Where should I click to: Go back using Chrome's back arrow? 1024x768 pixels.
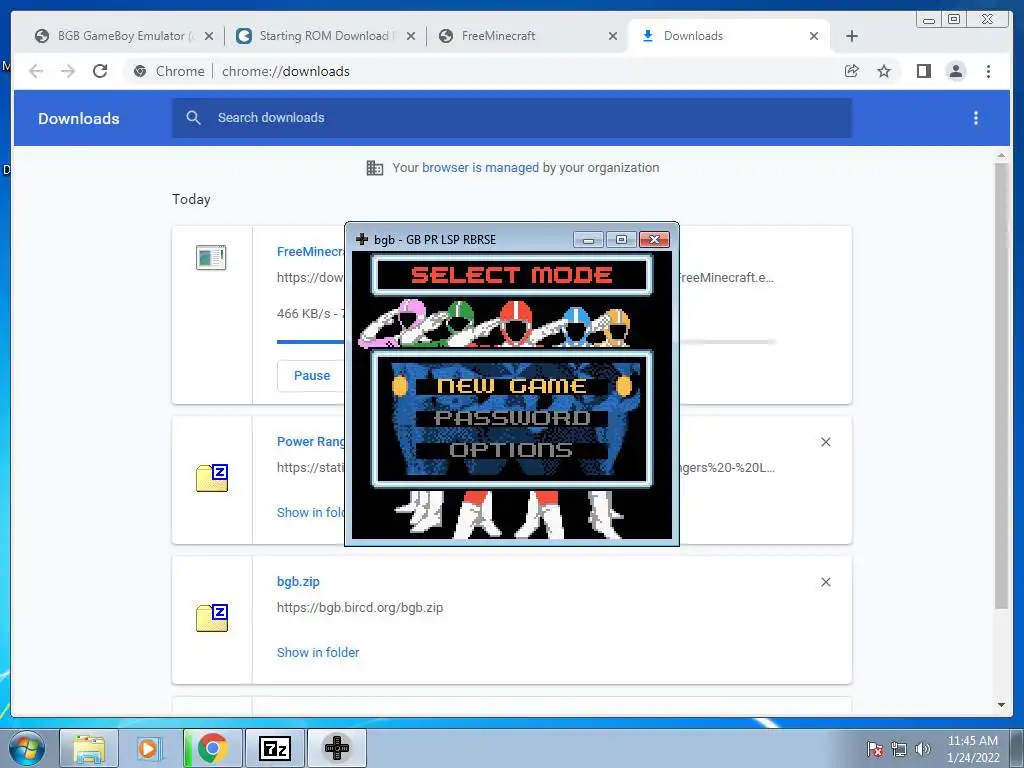(x=36, y=71)
